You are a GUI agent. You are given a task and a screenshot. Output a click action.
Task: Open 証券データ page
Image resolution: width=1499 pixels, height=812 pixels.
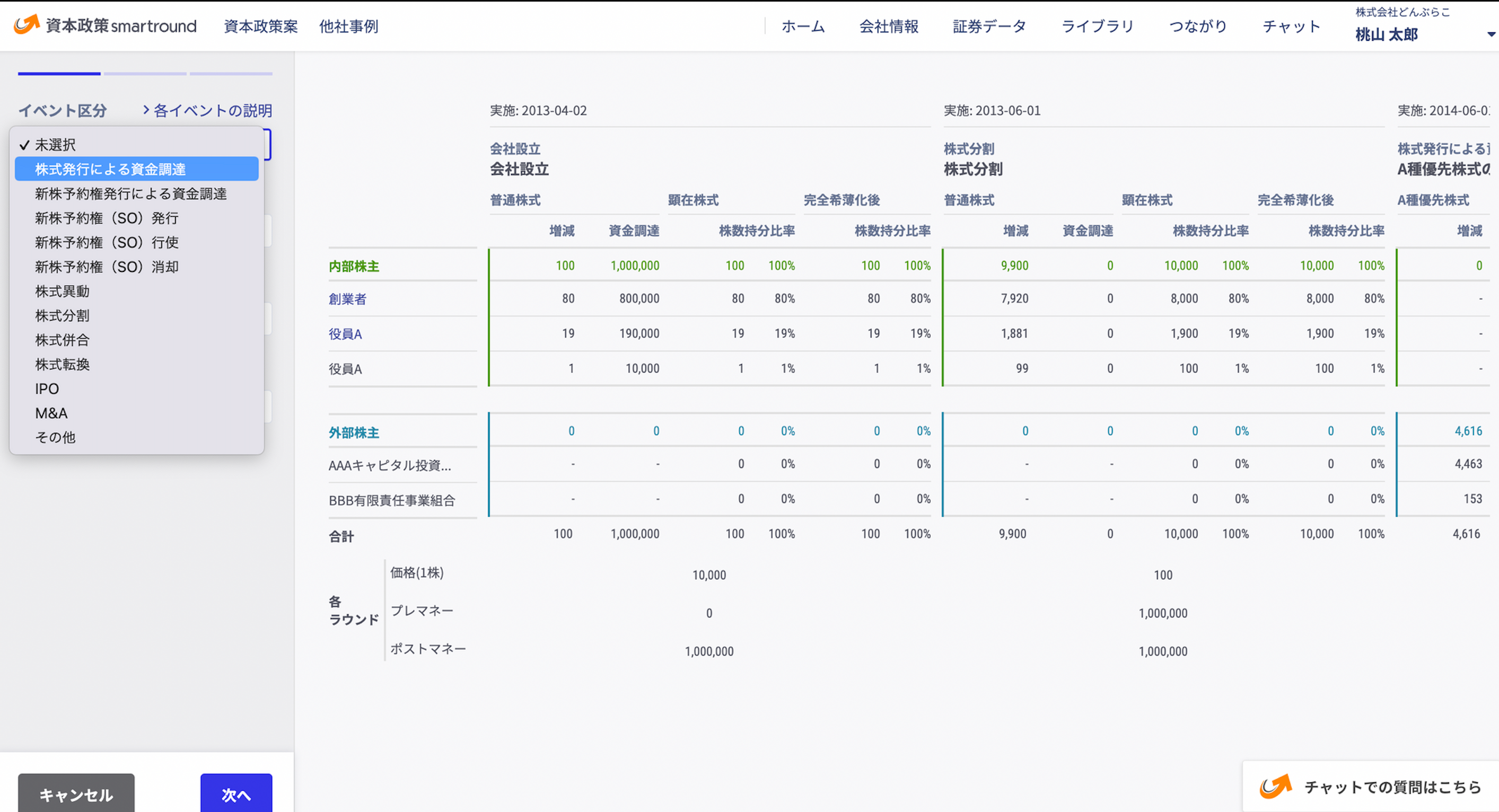[989, 26]
